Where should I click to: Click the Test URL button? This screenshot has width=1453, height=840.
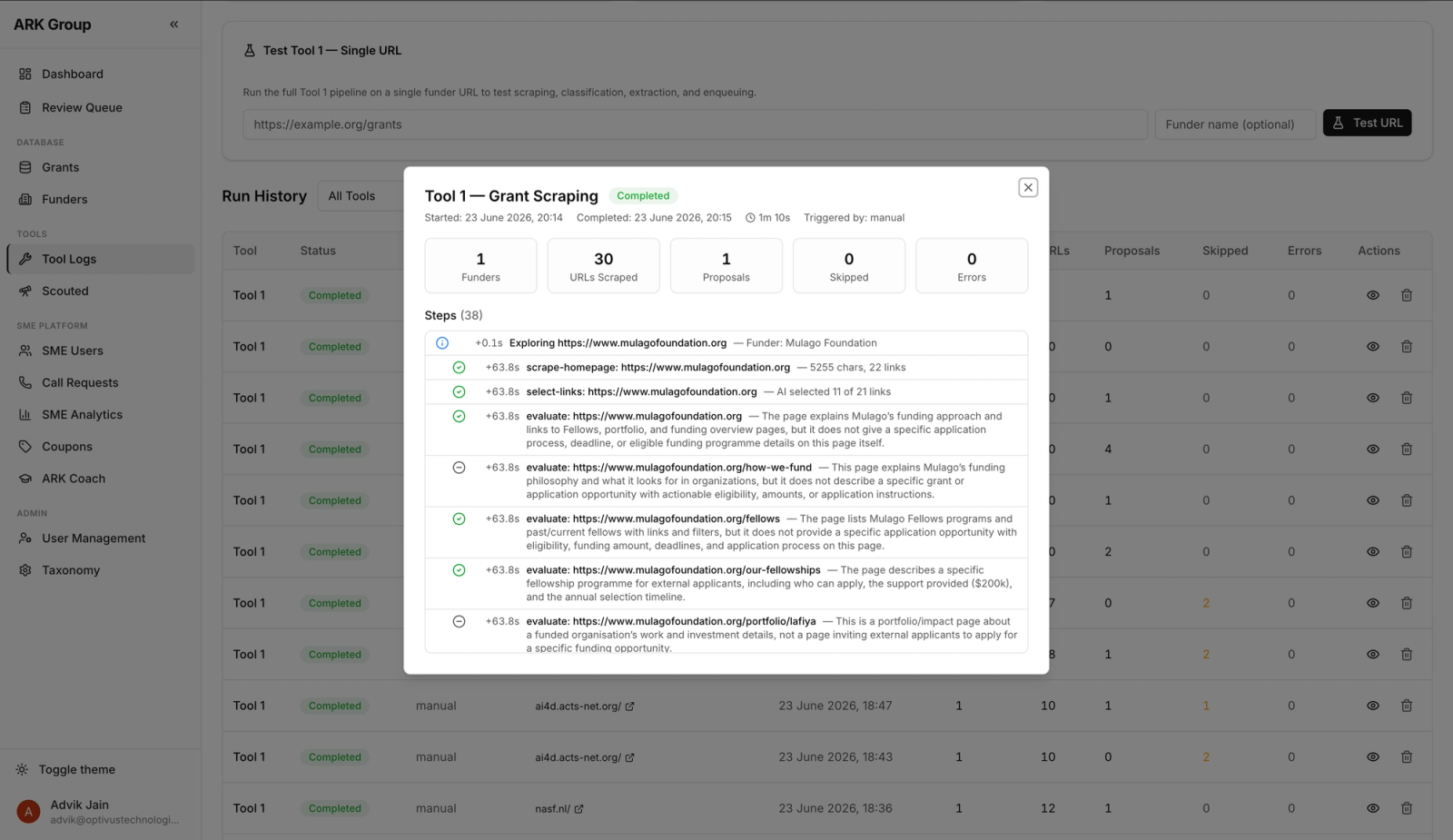coord(1367,123)
